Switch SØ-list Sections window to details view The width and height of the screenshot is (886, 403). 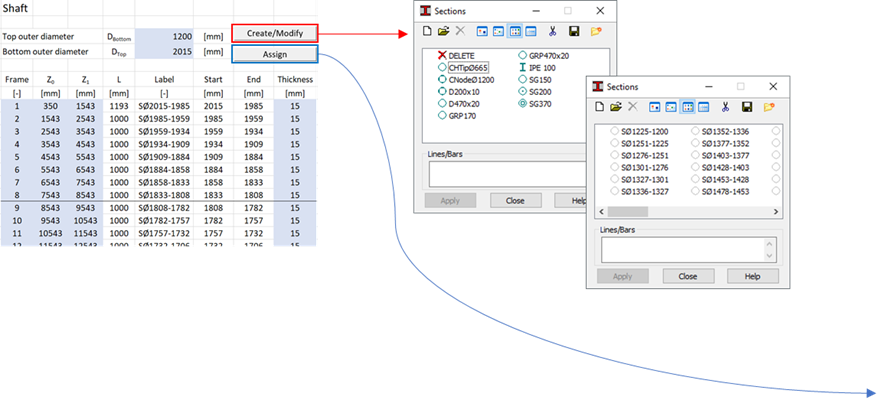[x=703, y=106]
